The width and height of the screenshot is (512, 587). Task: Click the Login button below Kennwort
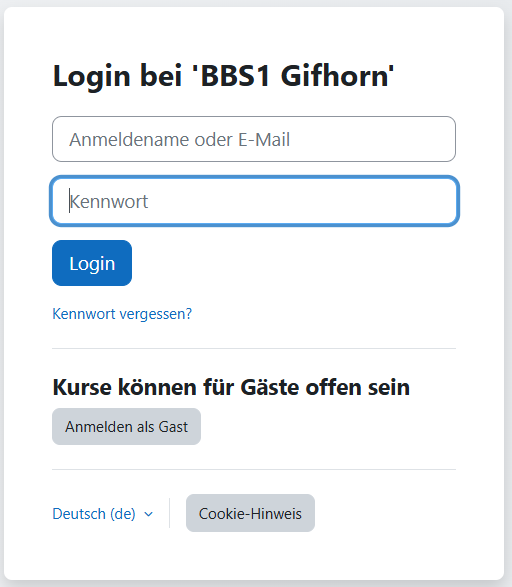[92, 263]
